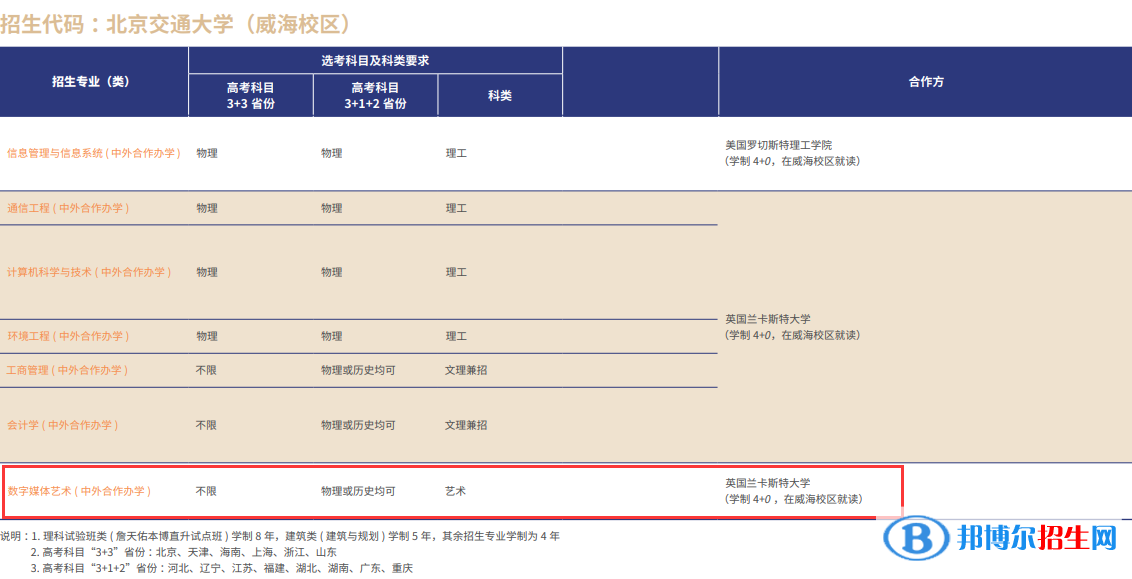The height and width of the screenshot is (579, 1132).
Task: Click 英国兰卡斯特大学 partner in 数字媒体艺术 row
Action: coord(768,483)
